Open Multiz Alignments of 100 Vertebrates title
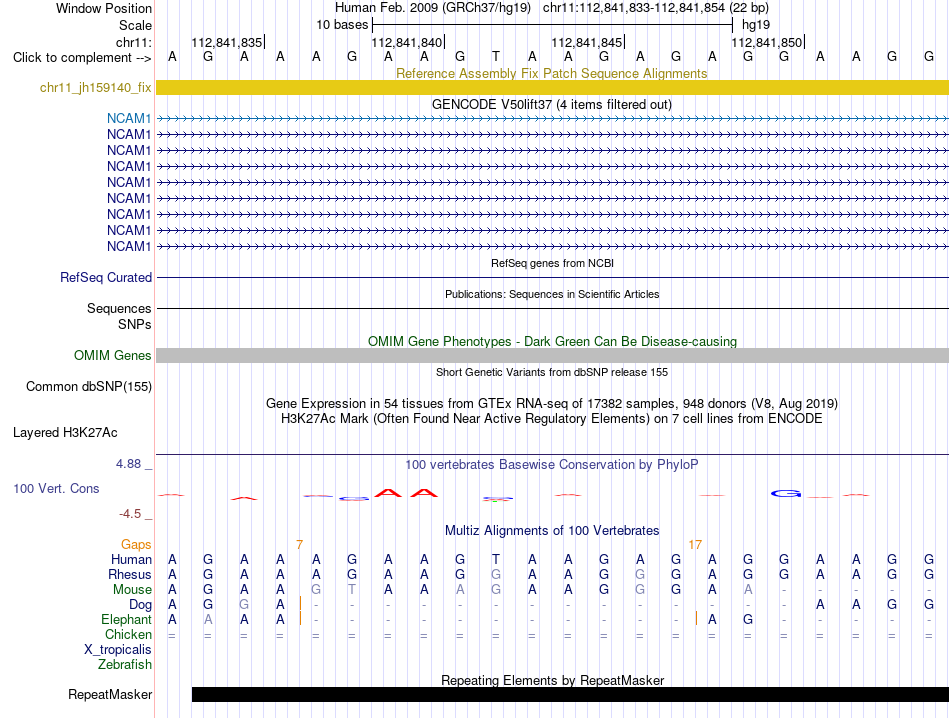Viewport: 950px width, 718px height. [552, 531]
